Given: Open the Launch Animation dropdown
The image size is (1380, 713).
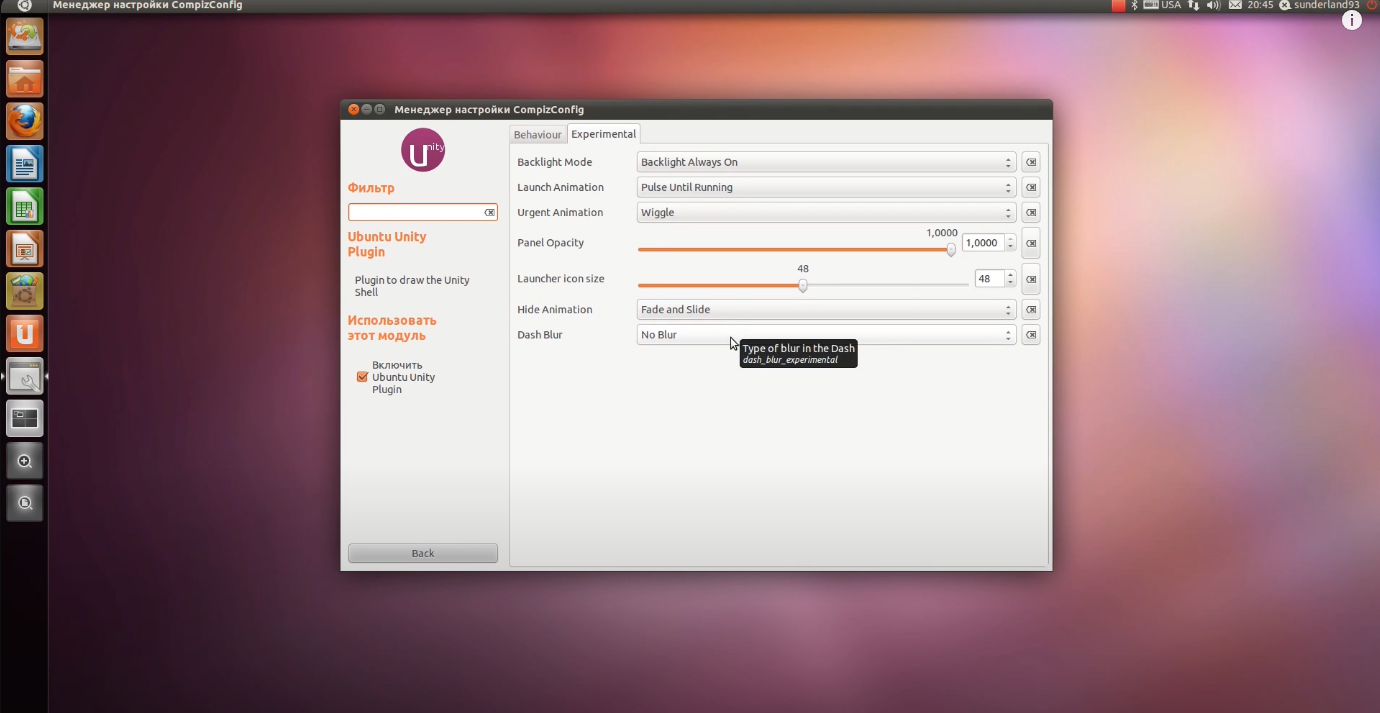Looking at the screenshot, I should tap(826, 187).
